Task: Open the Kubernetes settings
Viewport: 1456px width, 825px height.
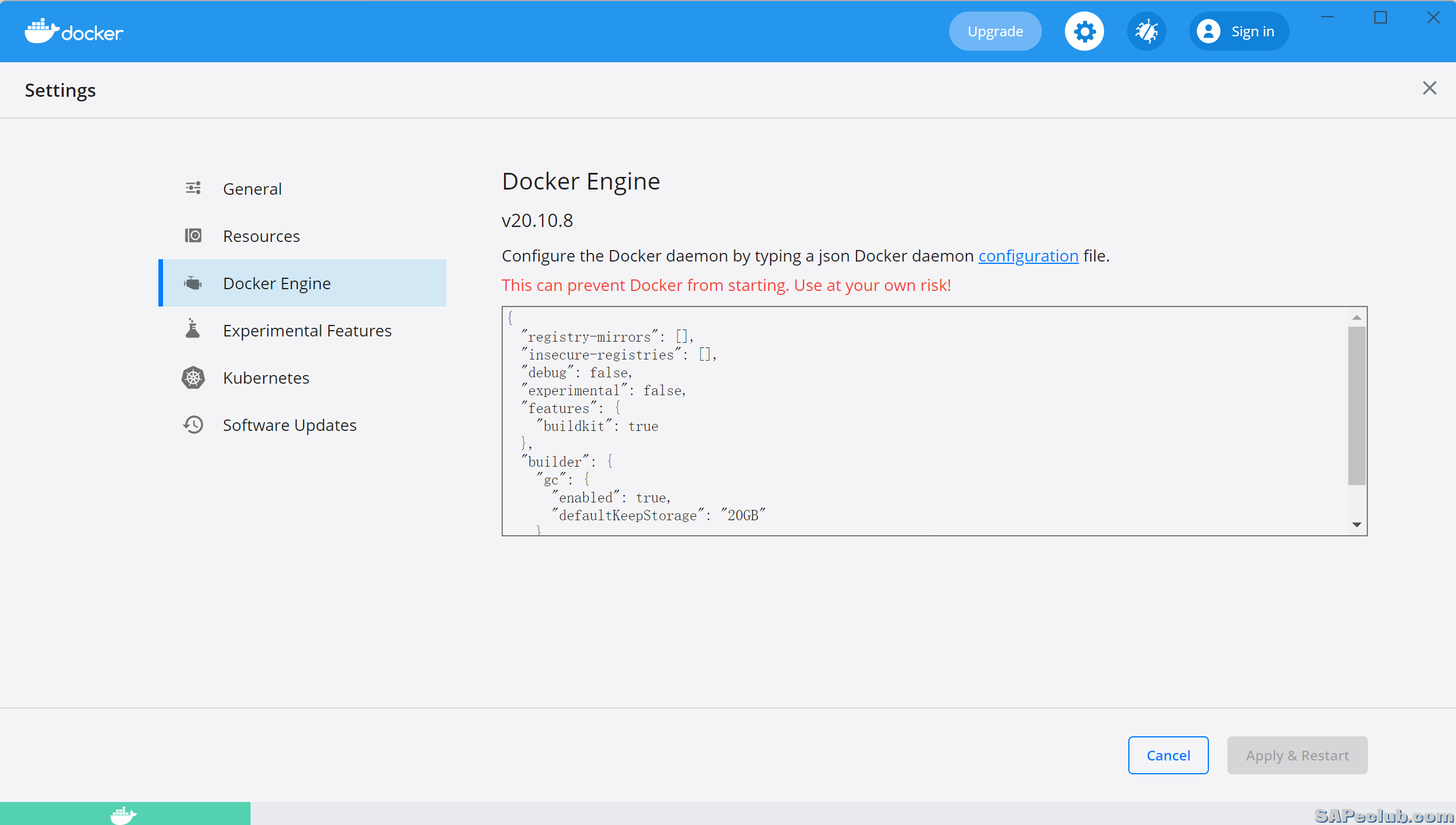Action: pyautogui.click(x=266, y=378)
